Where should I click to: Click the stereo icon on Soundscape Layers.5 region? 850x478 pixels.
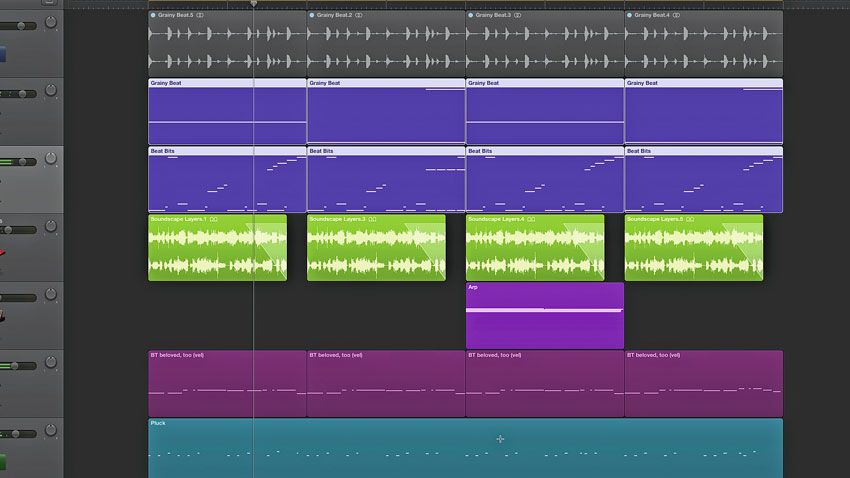(x=691, y=219)
